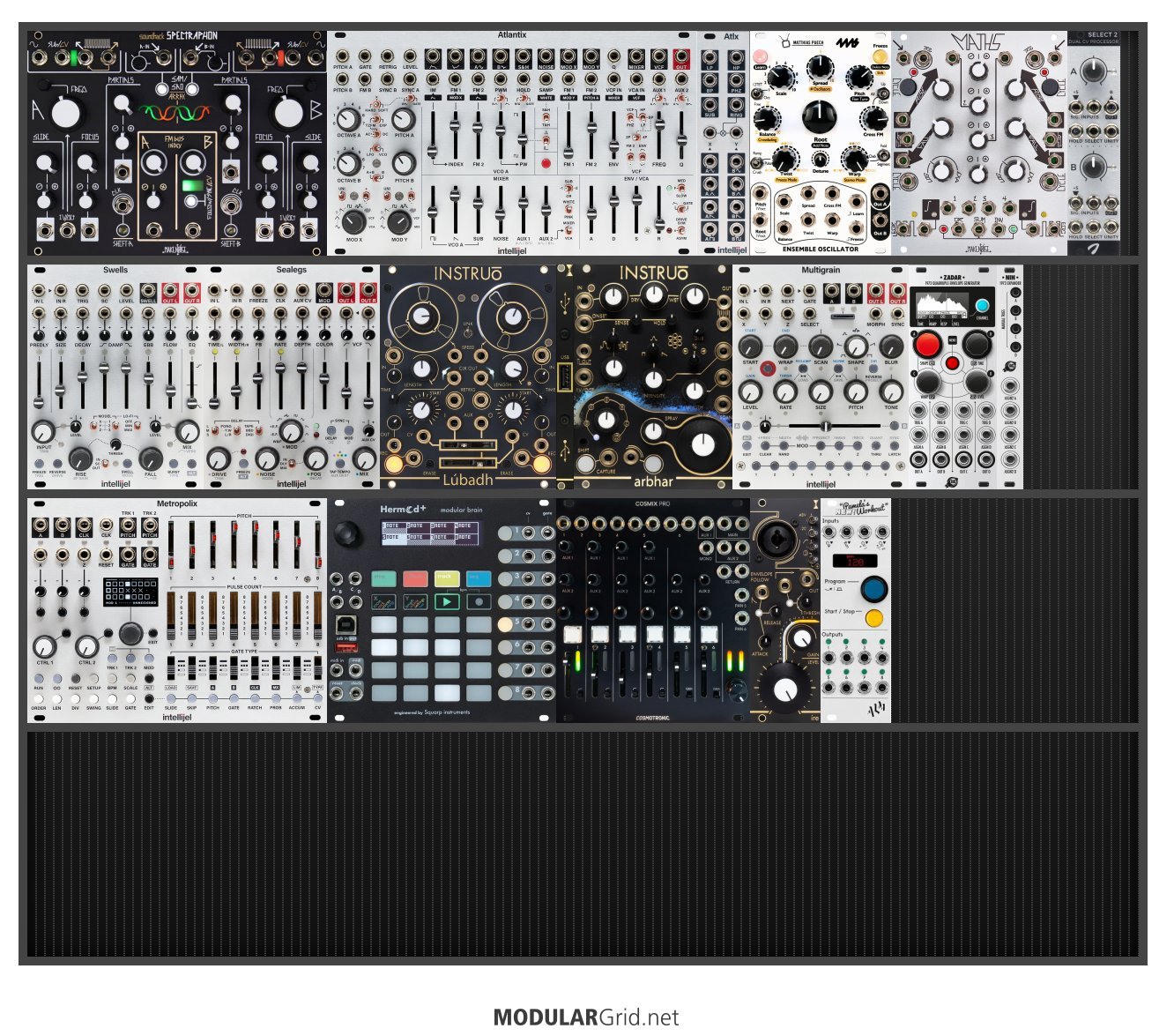1174x1036 pixels.
Task: Click the B knob on Select 2
Action: [x=1093, y=168]
